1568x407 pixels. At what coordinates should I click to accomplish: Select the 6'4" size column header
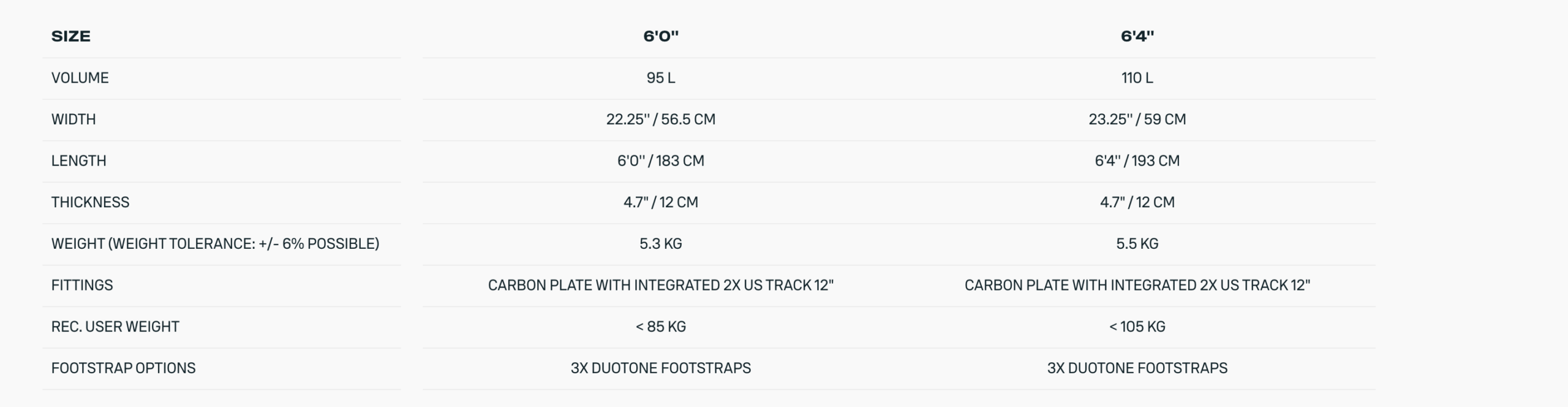coord(1137,36)
